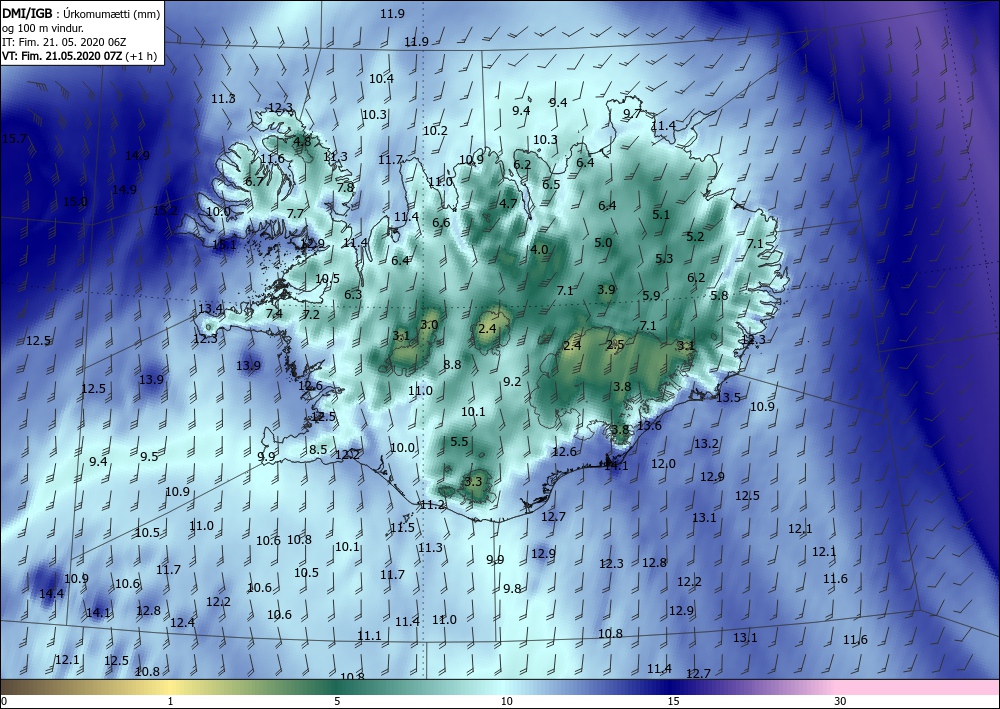Click the 14.4 value in southwest corner
This screenshot has height=709, width=1000.
click(x=52, y=594)
